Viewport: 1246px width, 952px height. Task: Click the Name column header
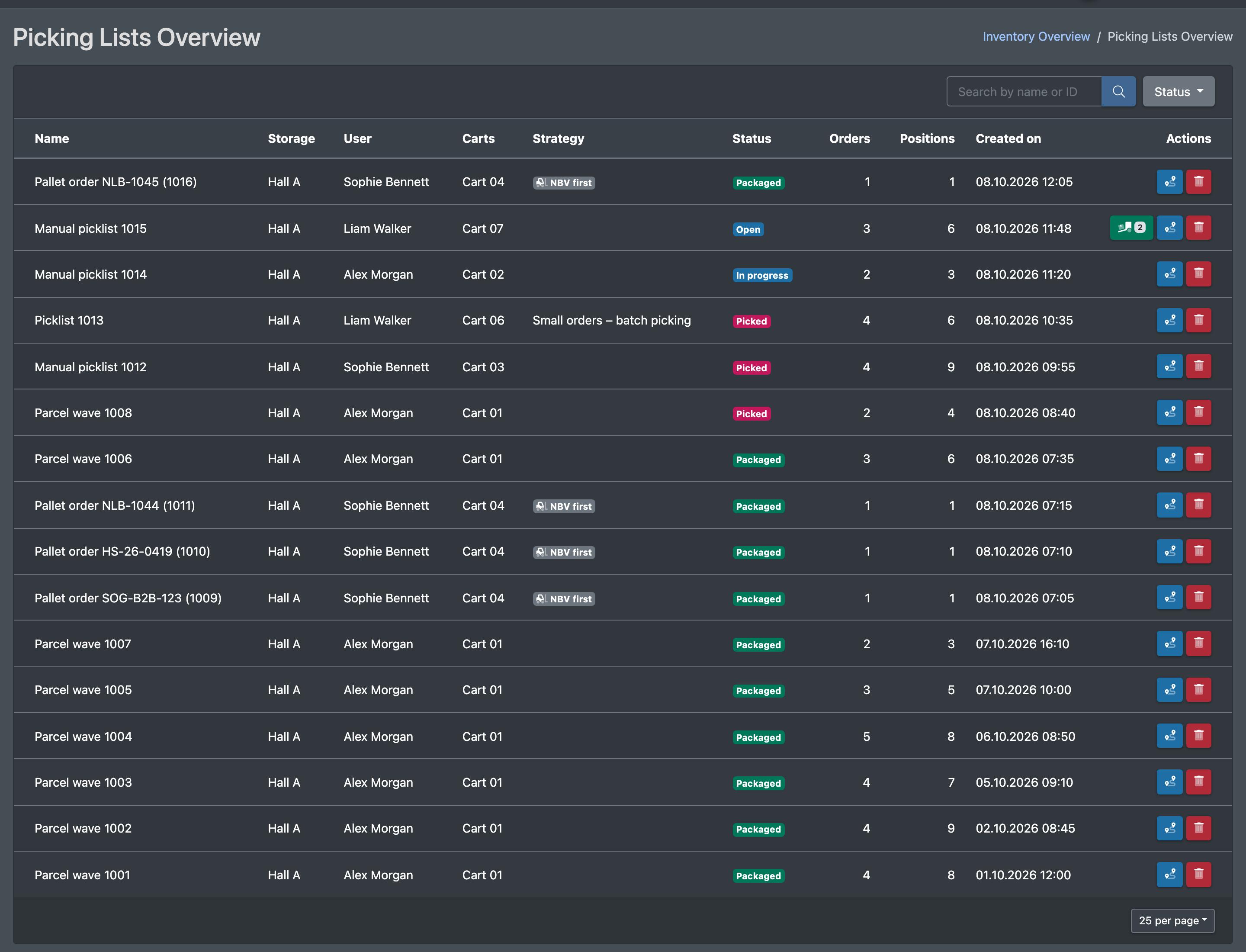pos(51,138)
